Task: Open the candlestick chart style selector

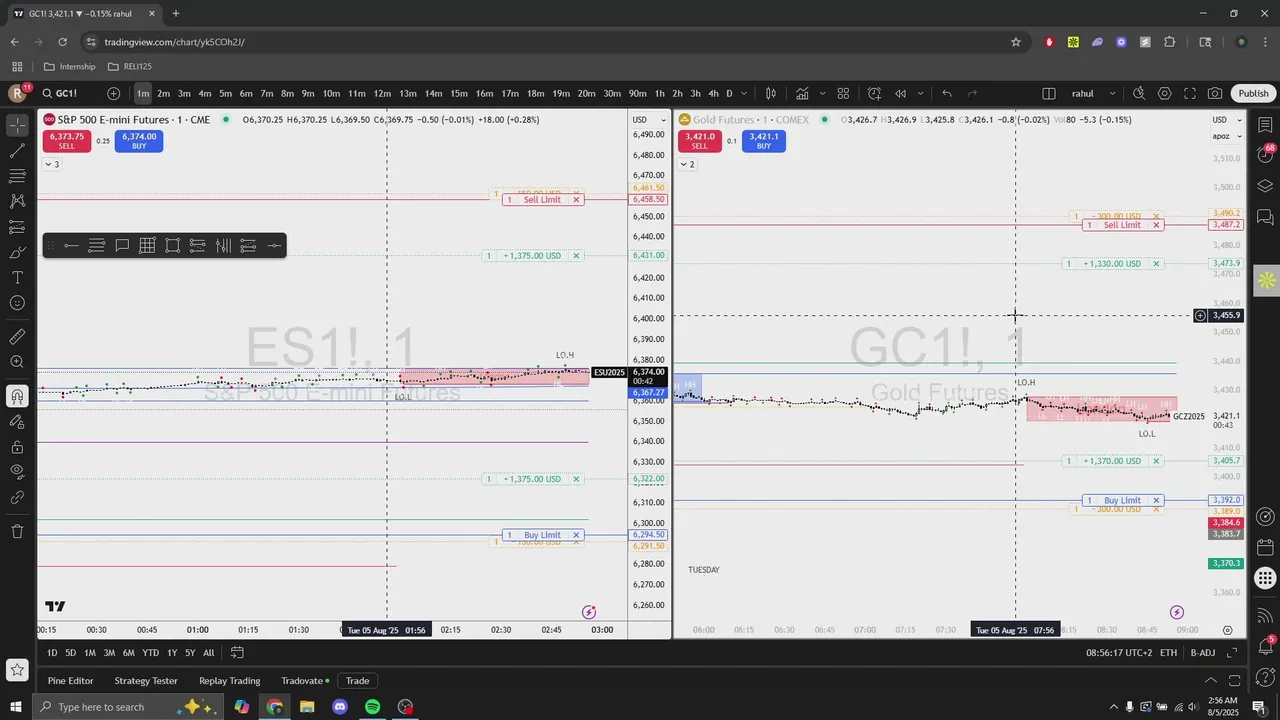Action: pyautogui.click(x=771, y=93)
